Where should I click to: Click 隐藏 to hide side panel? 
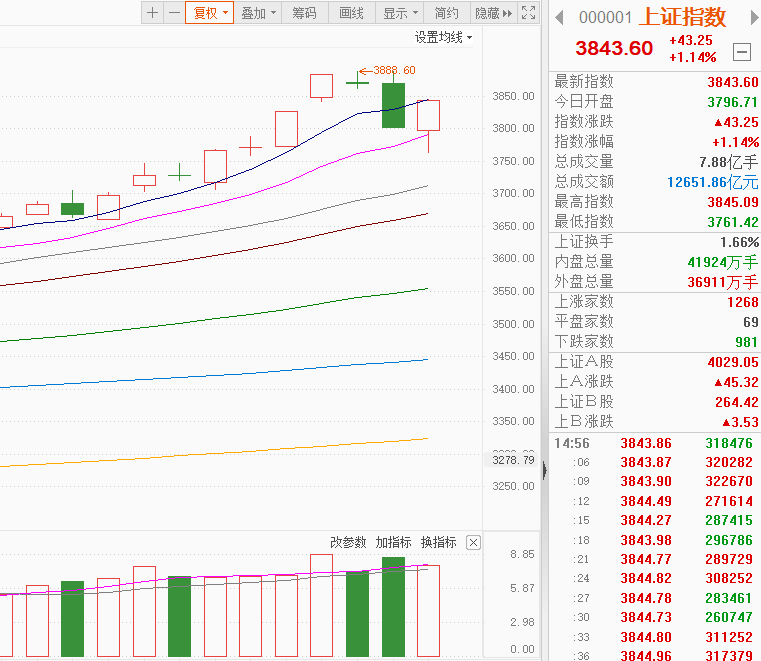(x=494, y=13)
